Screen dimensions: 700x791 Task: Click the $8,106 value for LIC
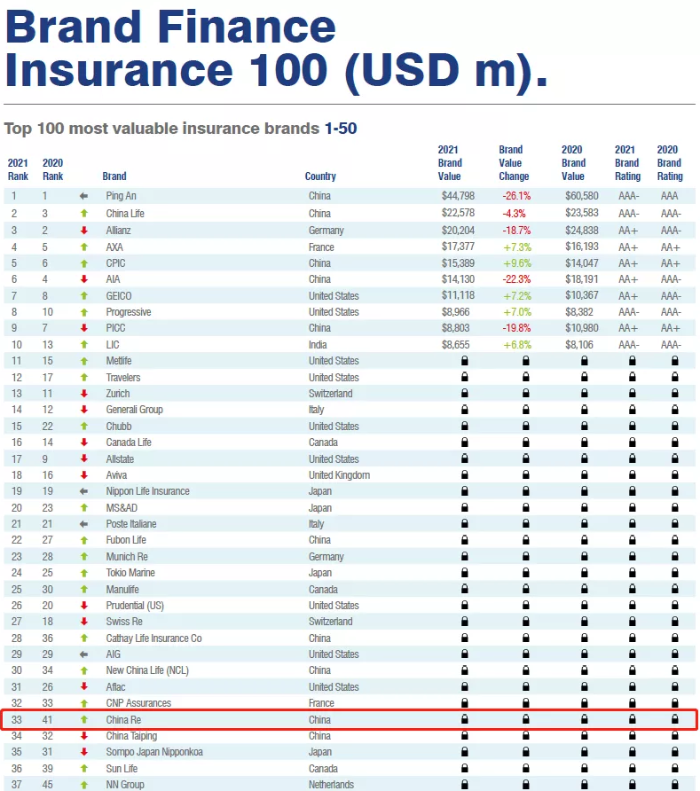(579, 345)
